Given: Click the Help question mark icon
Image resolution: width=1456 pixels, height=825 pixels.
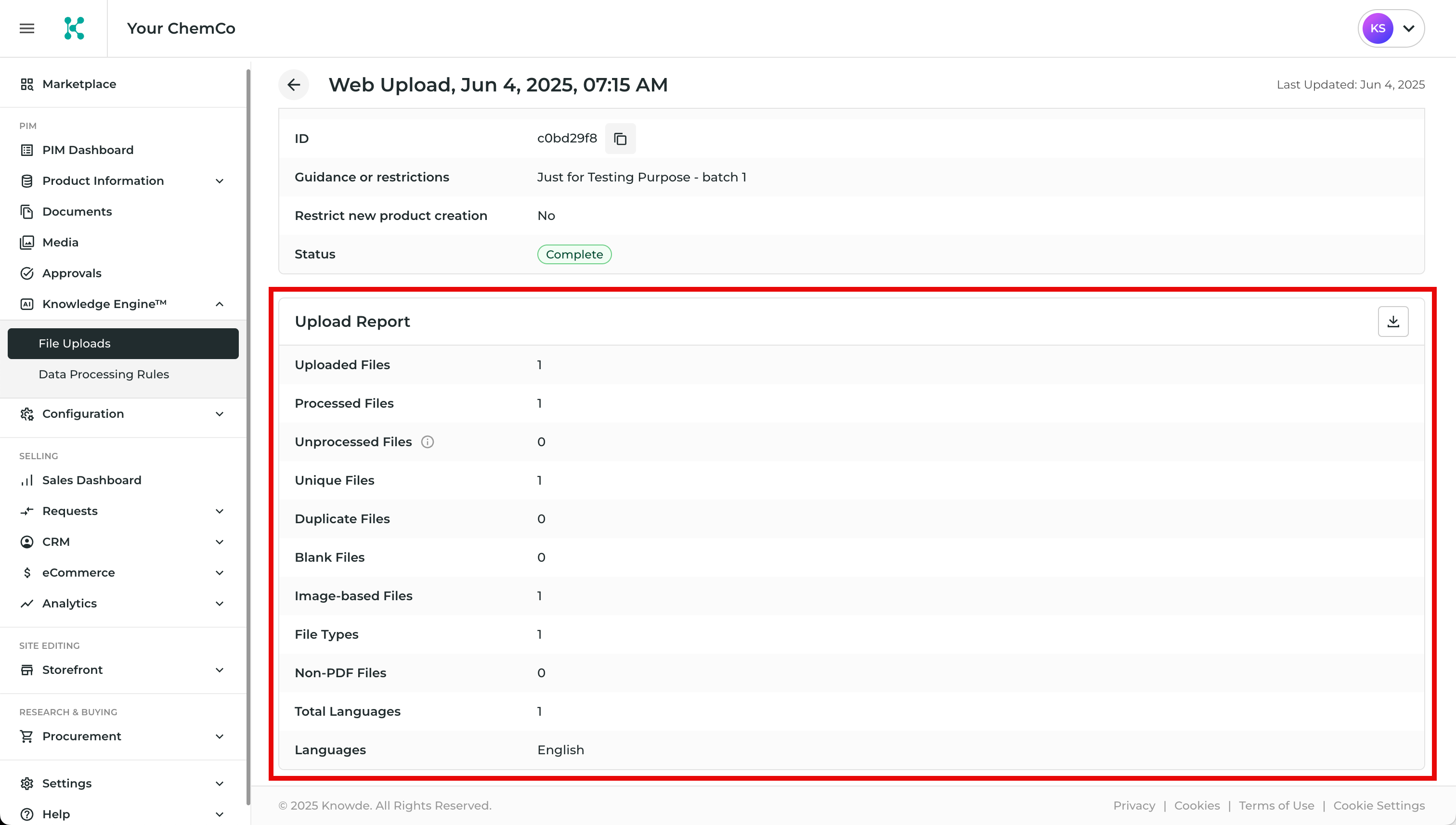Looking at the screenshot, I should [x=26, y=814].
